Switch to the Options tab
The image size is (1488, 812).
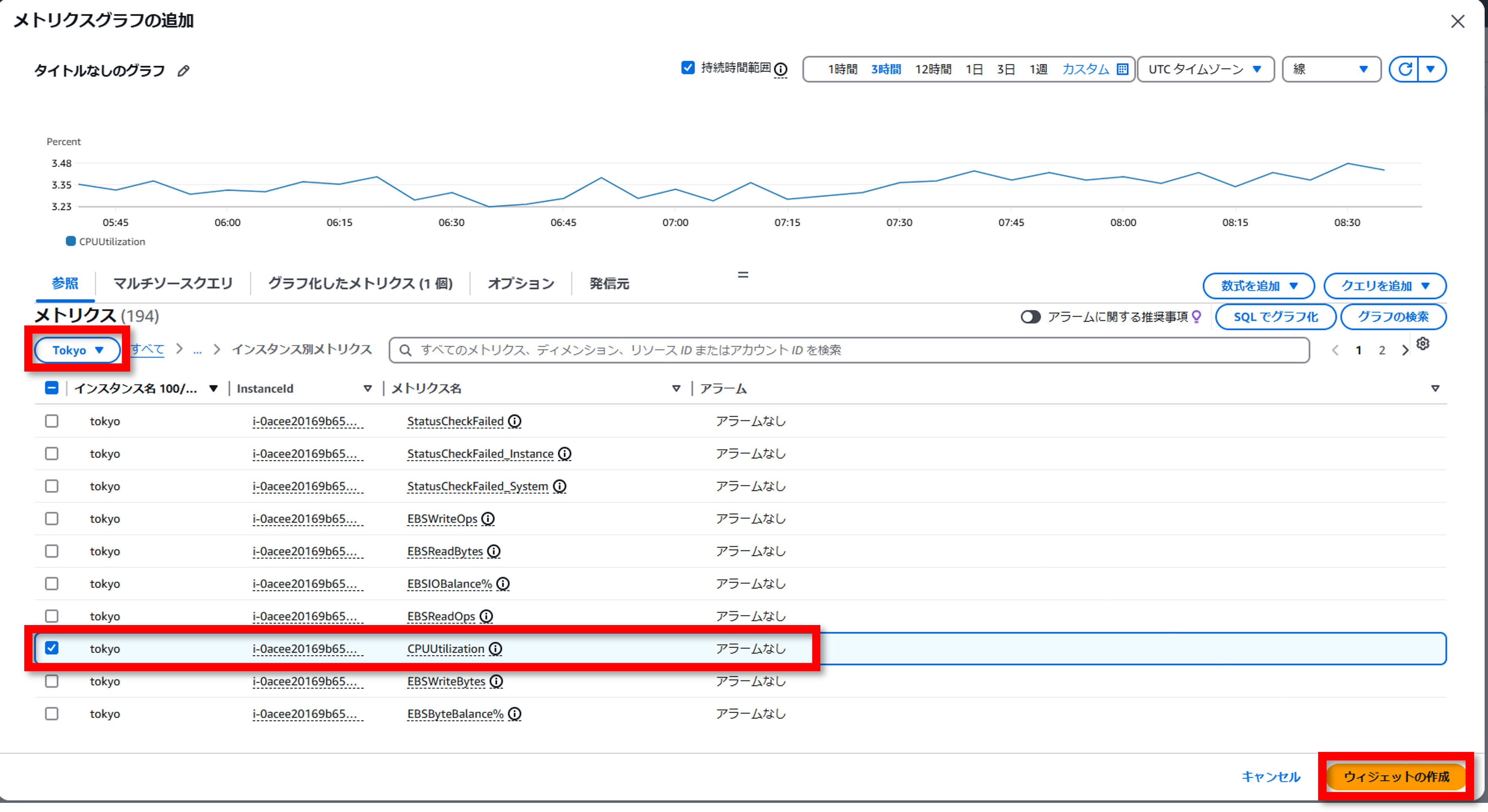tap(520, 284)
